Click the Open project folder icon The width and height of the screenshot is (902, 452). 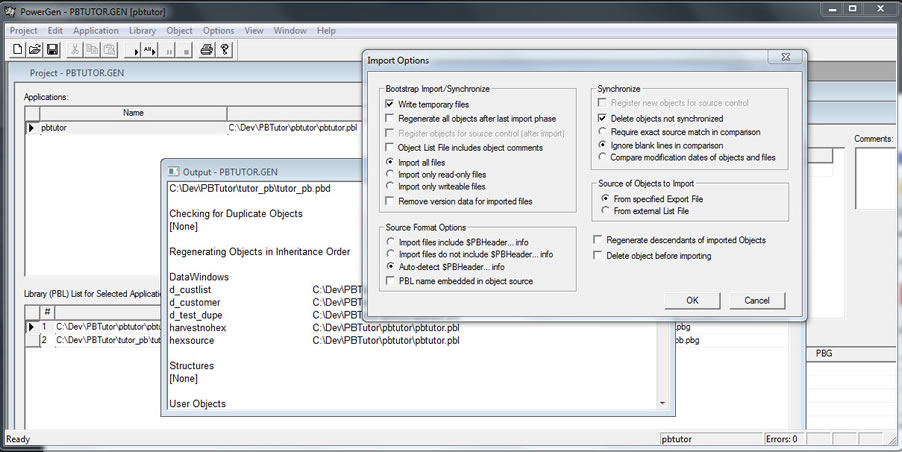pos(34,49)
